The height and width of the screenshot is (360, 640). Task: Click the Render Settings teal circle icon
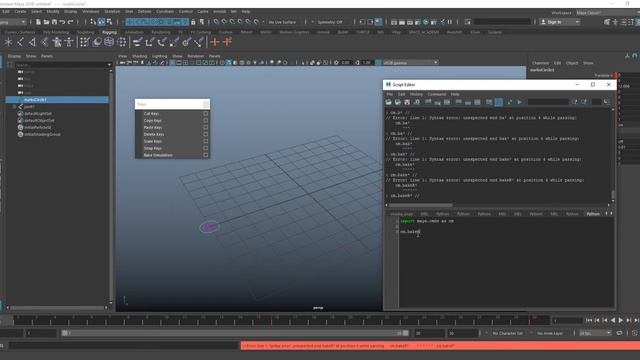pos(426,22)
